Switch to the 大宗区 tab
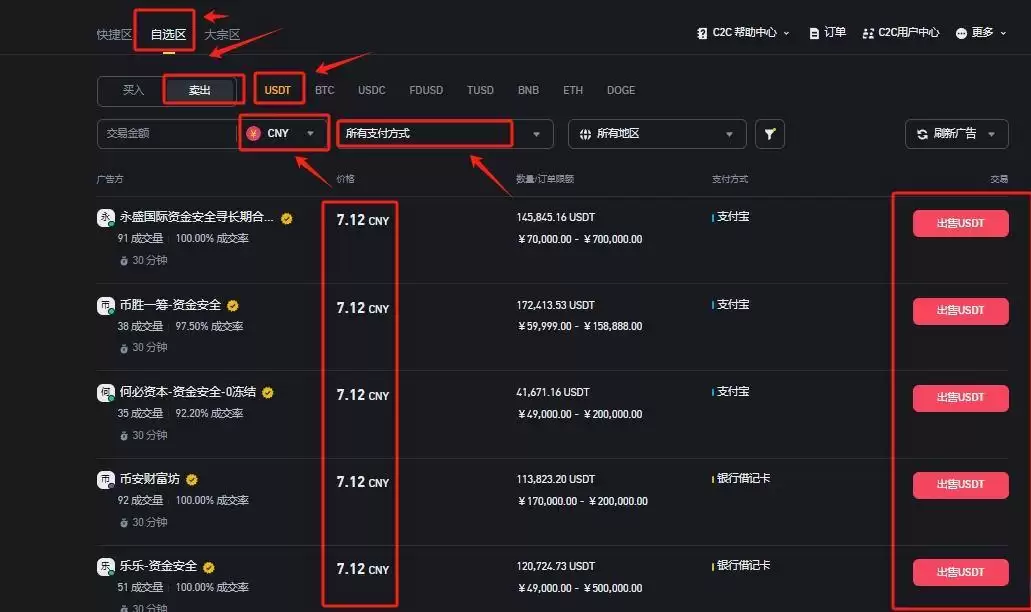This screenshot has width=1031, height=612. click(222, 32)
